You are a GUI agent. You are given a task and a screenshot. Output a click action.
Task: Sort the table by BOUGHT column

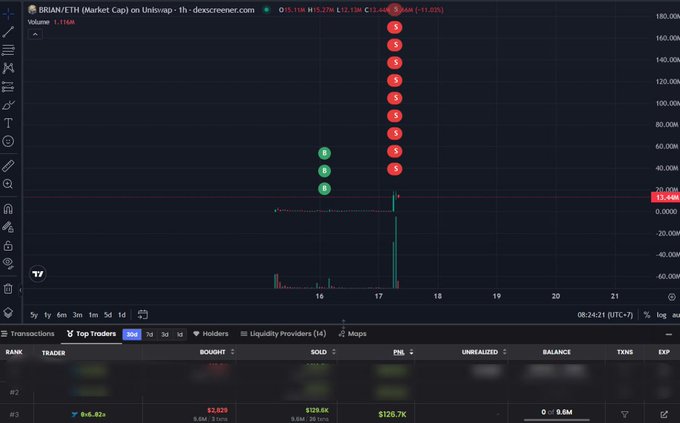coord(217,352)
